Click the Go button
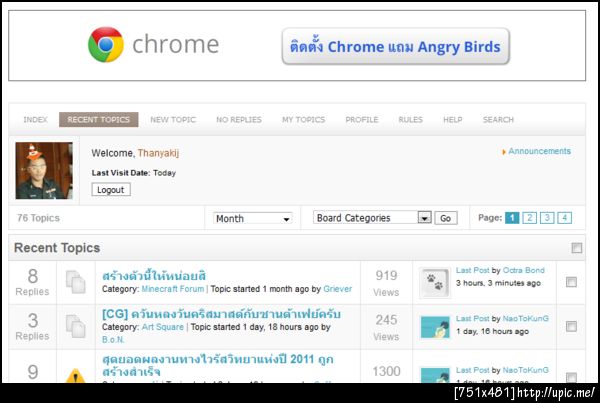Image resolution: width=600 pixels, height=403 pixels. [445, 218]
